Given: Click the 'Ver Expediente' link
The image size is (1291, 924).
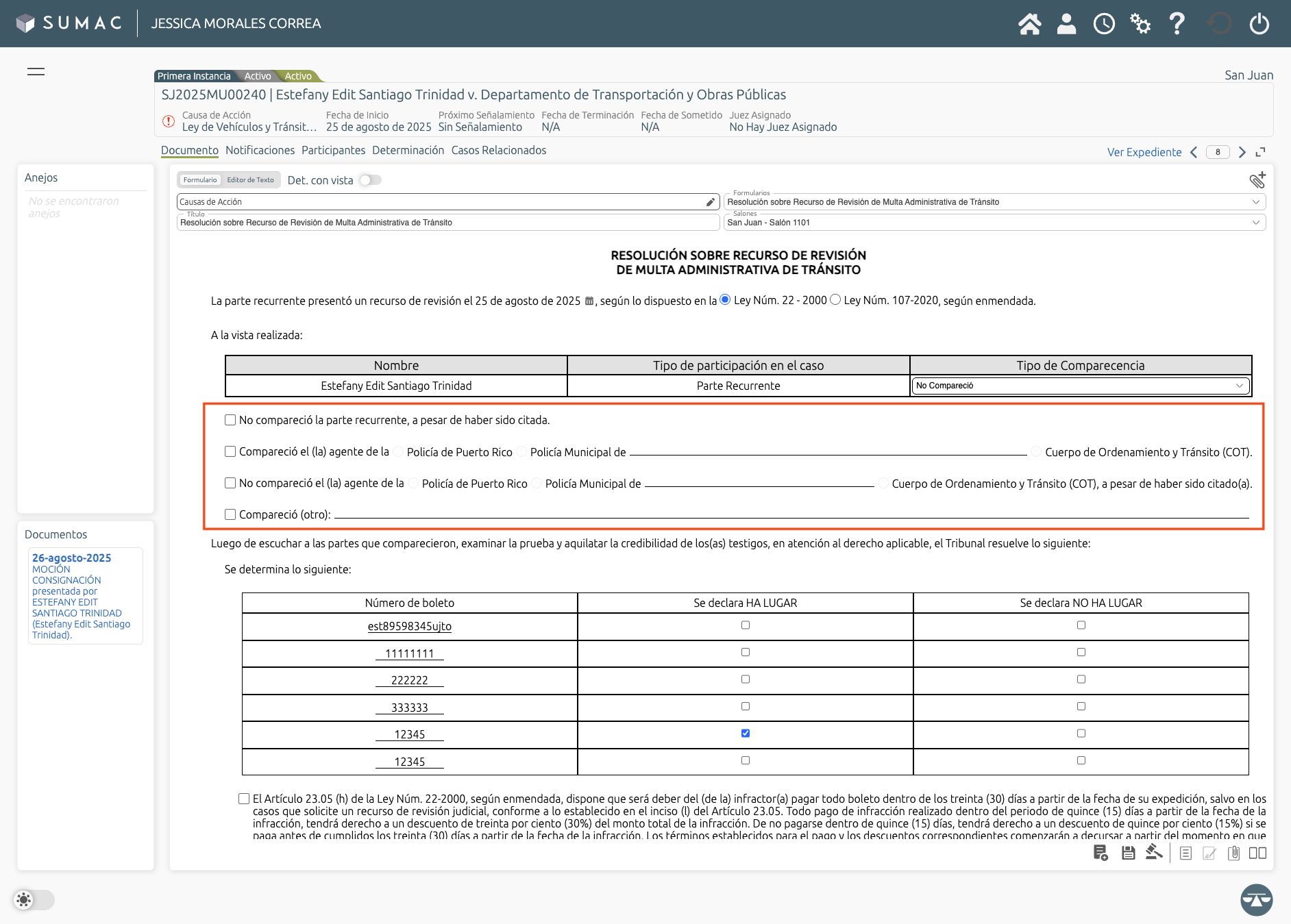Looking at the screenshot, I should click(1144, 152).
